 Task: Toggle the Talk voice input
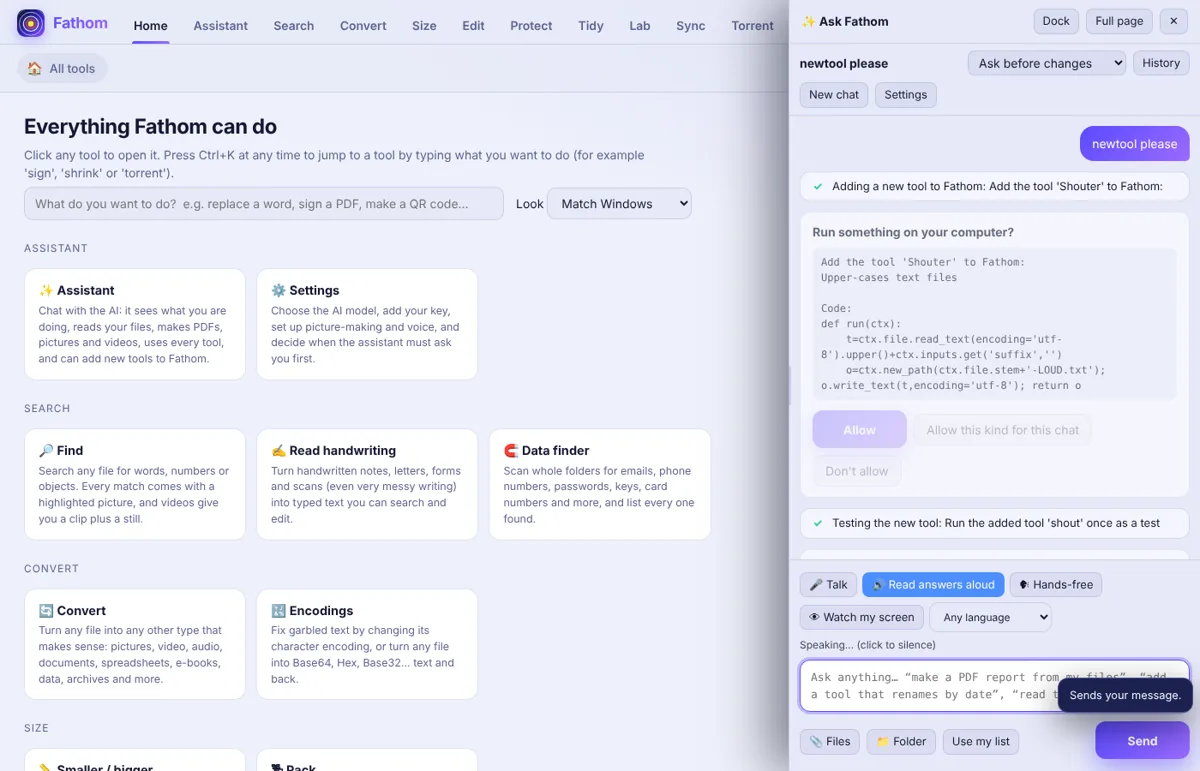828,585
